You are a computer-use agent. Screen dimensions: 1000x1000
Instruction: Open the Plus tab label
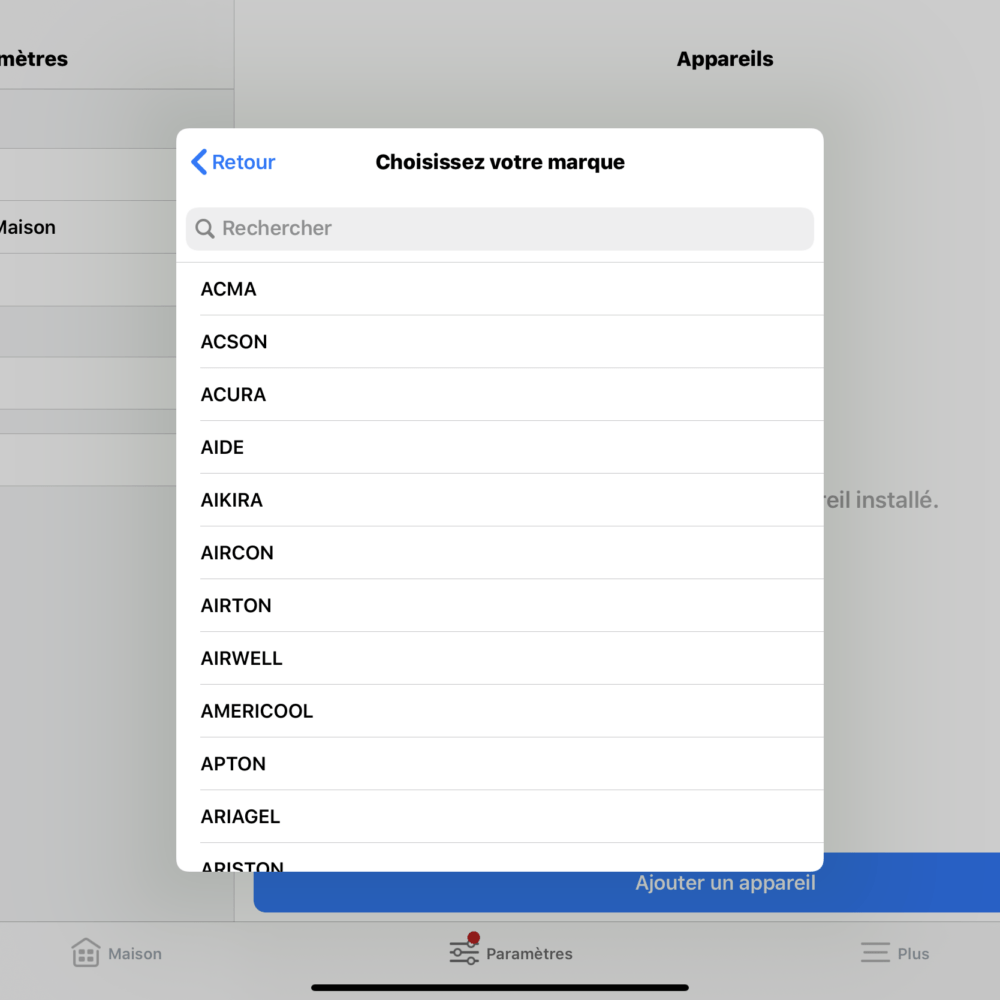(913, 953)
